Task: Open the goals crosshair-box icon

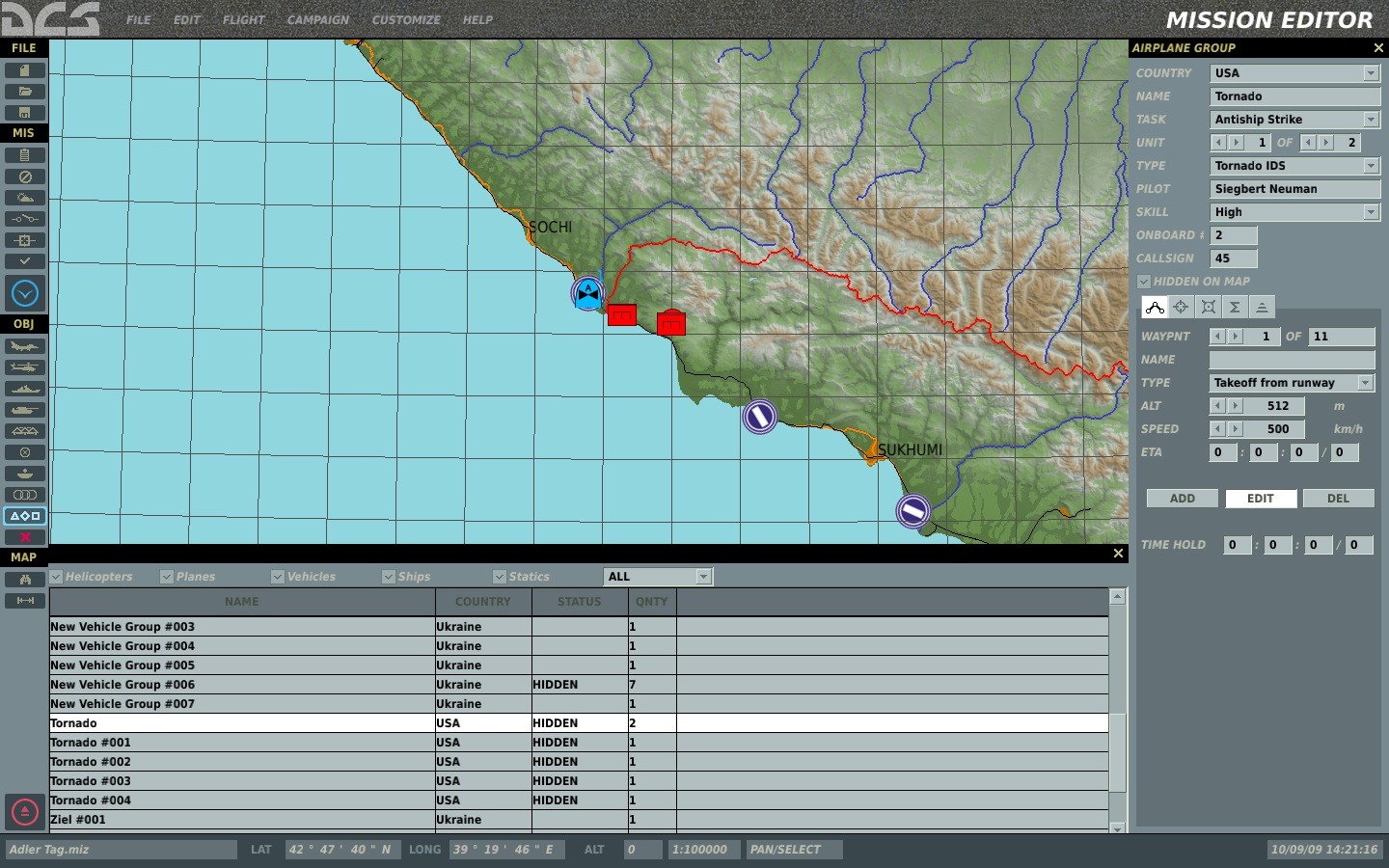Action: tap(25, 240)
